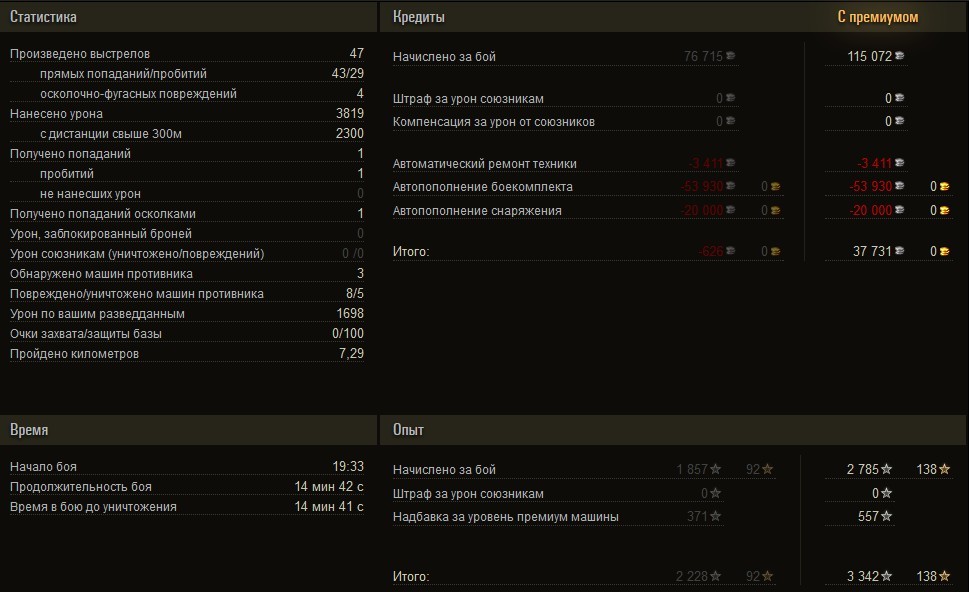Click the С премиумом column header
Image resolution: width=969 pixels, height=592 pixels.
878,17
